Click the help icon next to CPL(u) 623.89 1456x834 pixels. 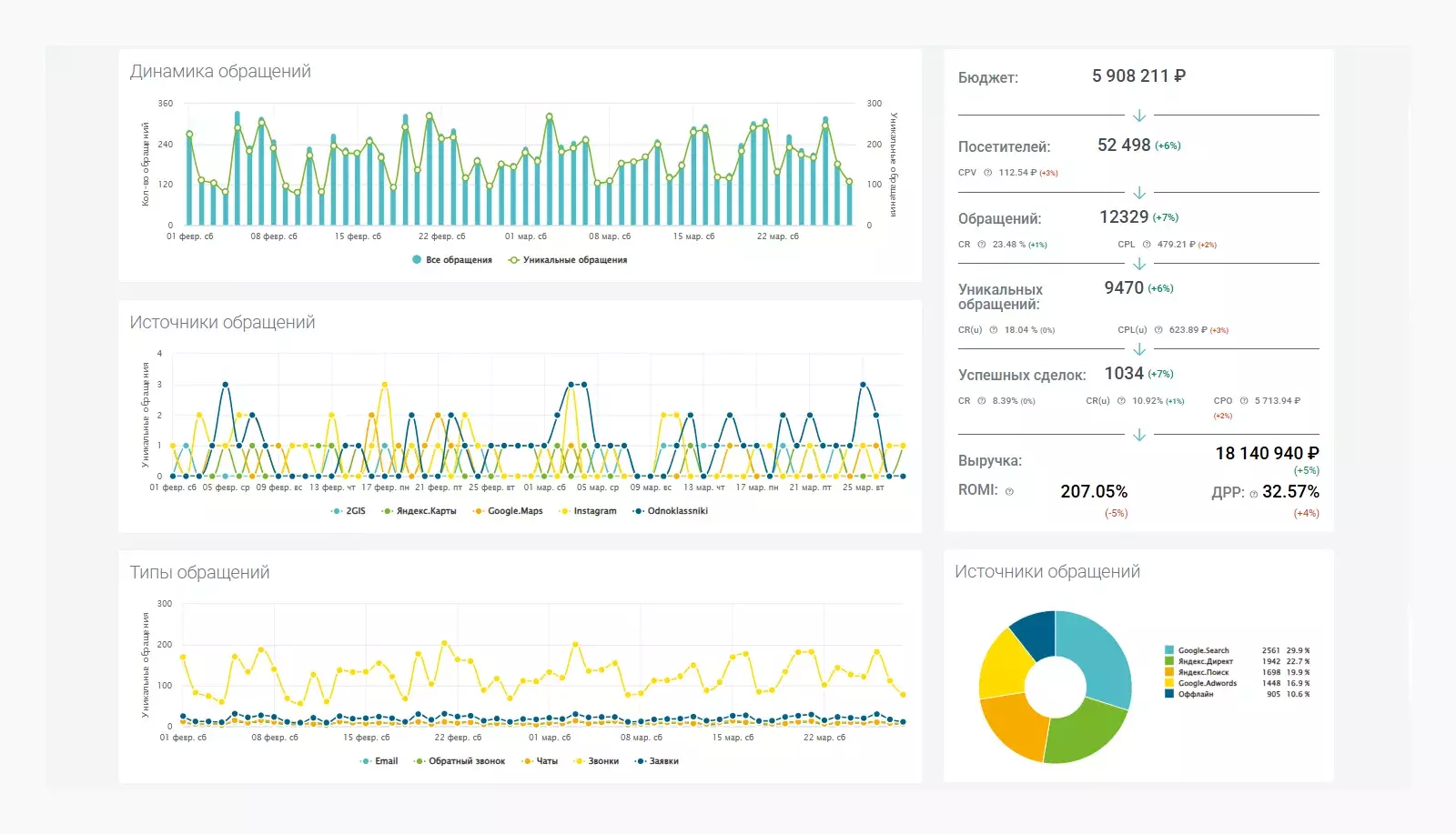point(1158,330)
